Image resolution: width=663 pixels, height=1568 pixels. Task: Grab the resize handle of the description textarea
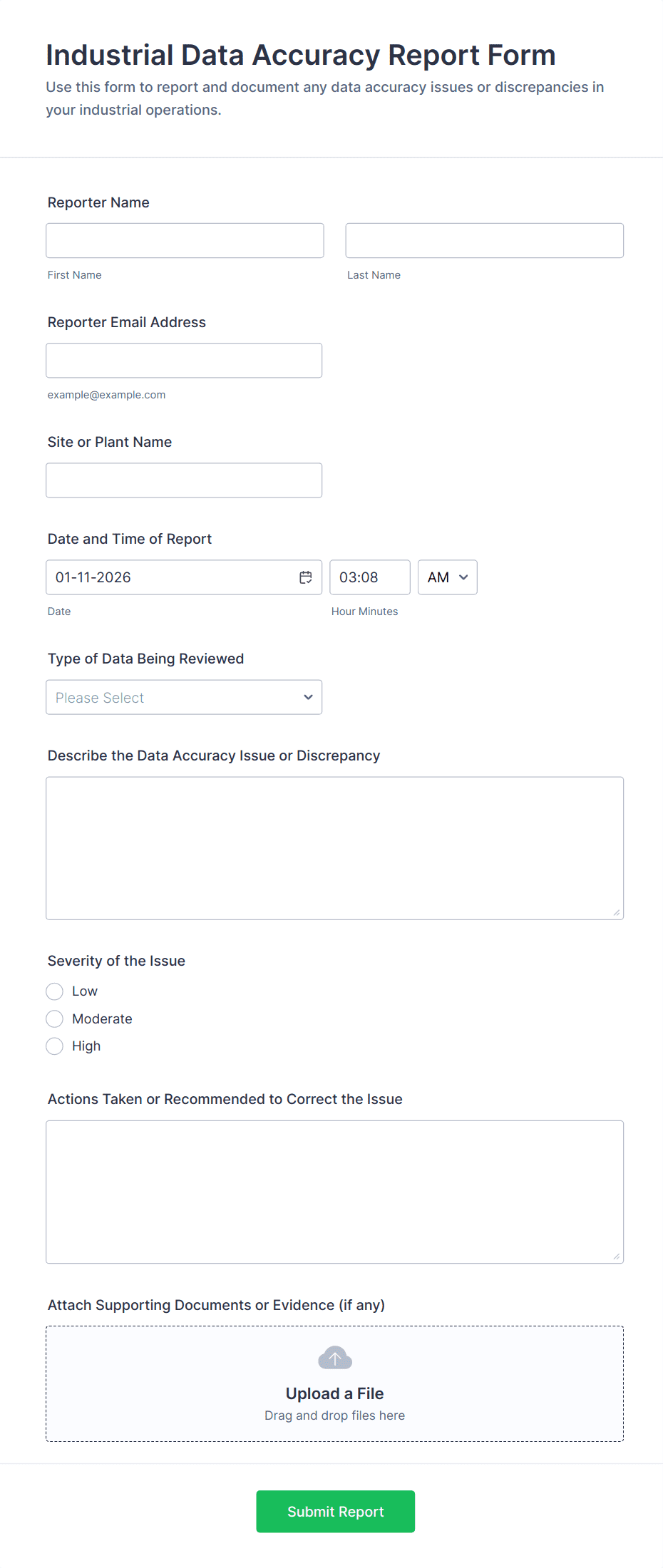(x=617, y=913)
